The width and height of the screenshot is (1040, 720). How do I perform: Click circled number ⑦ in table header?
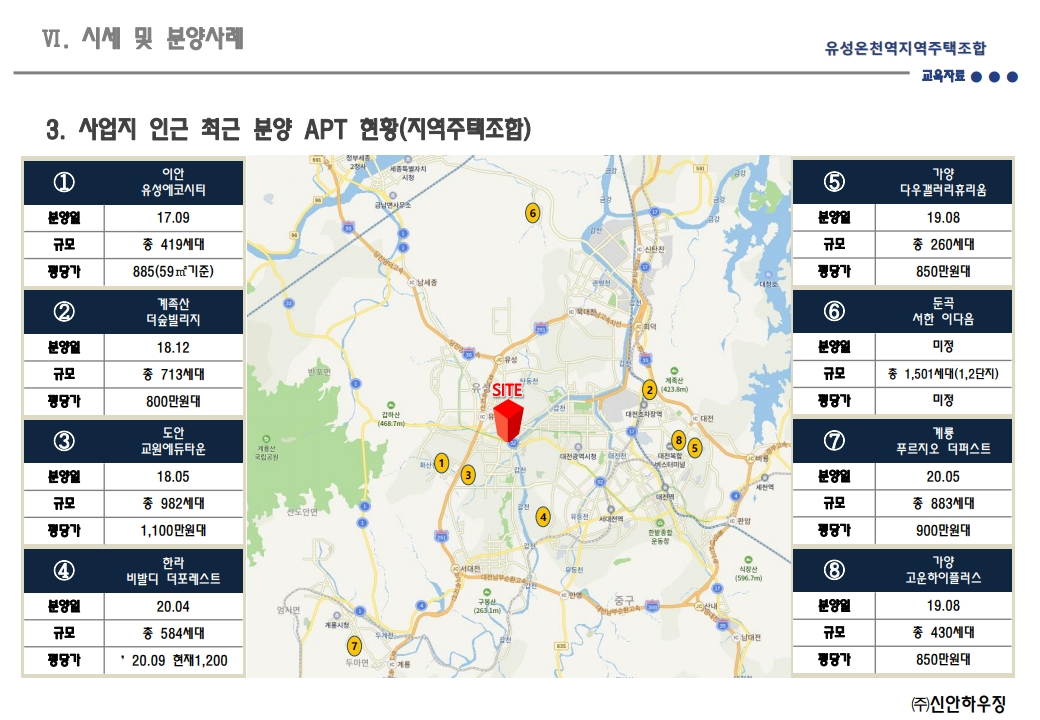pyautogui.click(x=834, y=440)
